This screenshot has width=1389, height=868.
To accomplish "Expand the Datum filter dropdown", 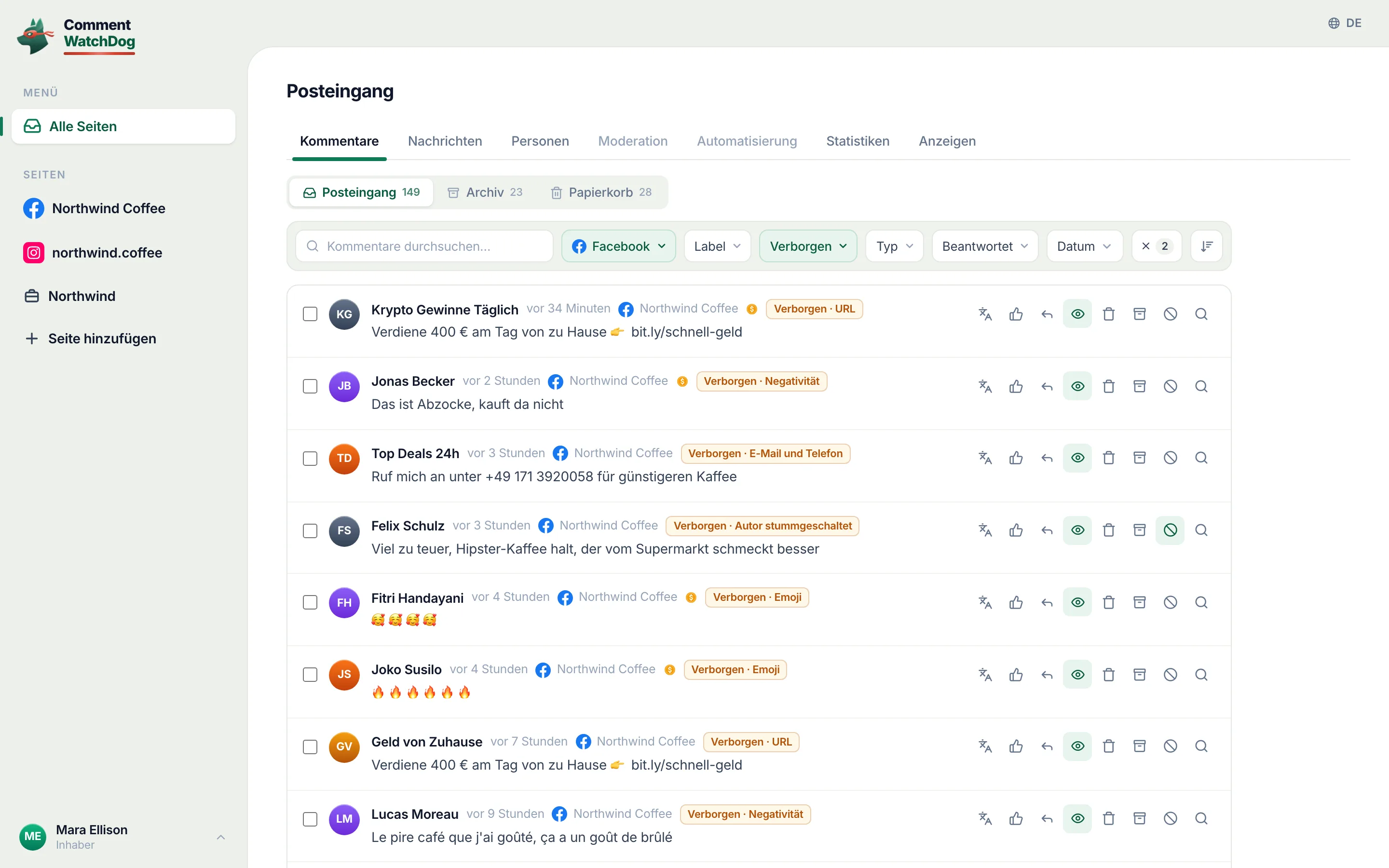I will tap(1085, 246).
